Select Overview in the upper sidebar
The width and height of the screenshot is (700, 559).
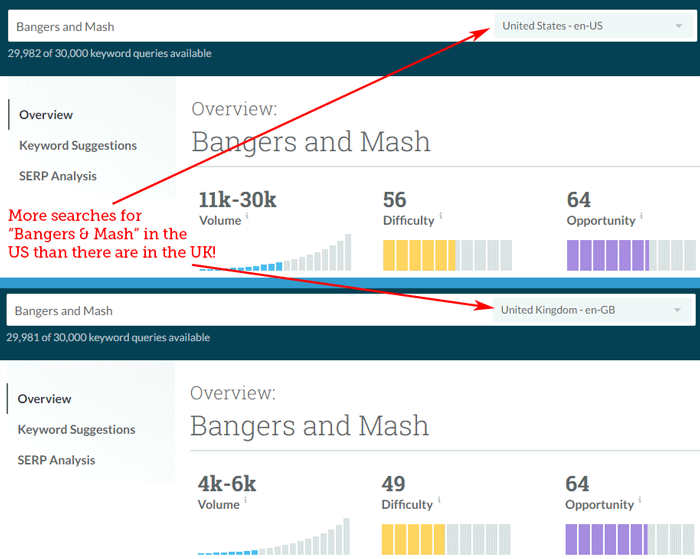[x=46, y=115]
